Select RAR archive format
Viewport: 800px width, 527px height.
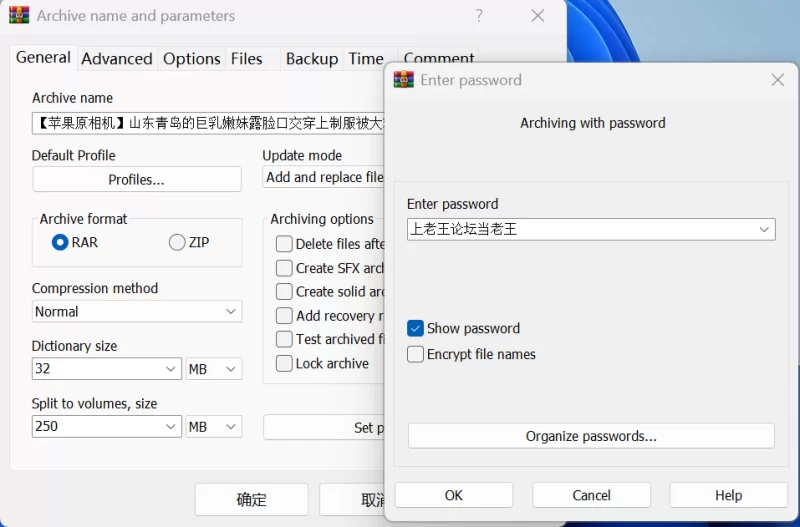coord(60,242)
